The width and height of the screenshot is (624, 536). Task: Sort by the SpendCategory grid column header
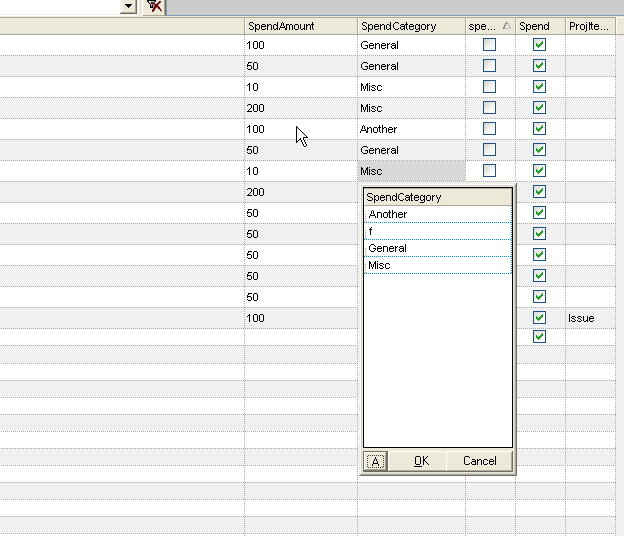411,26
